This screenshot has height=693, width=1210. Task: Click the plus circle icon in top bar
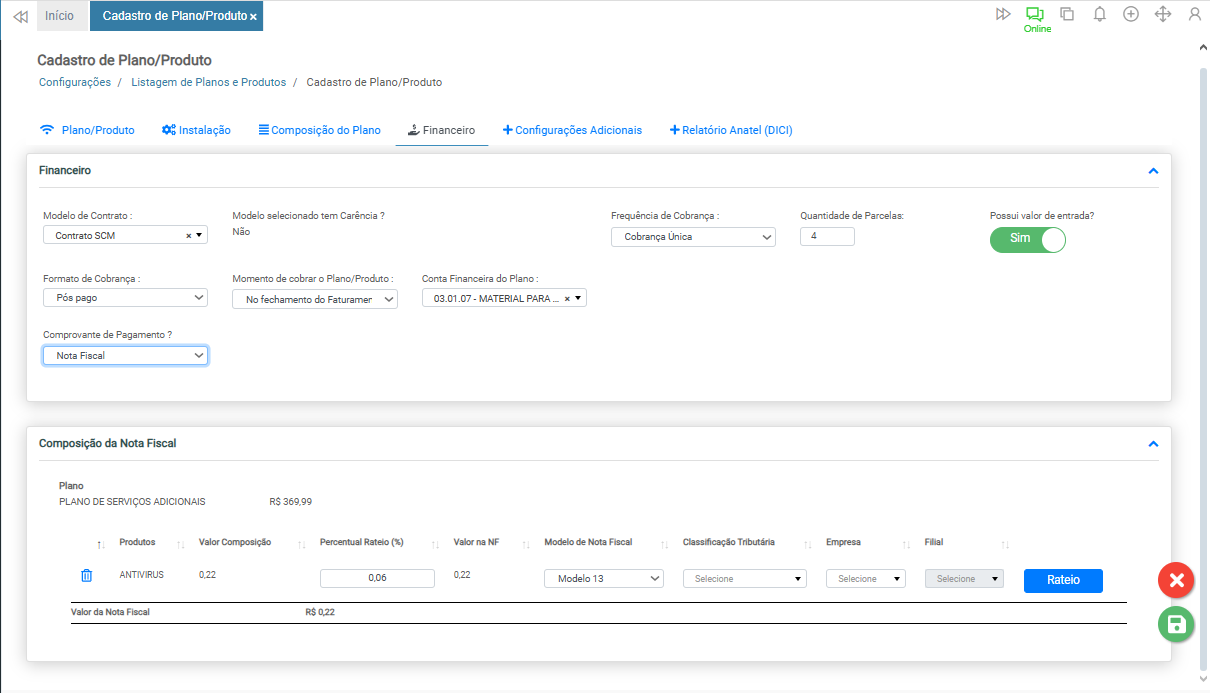(x=1131, y=15)
